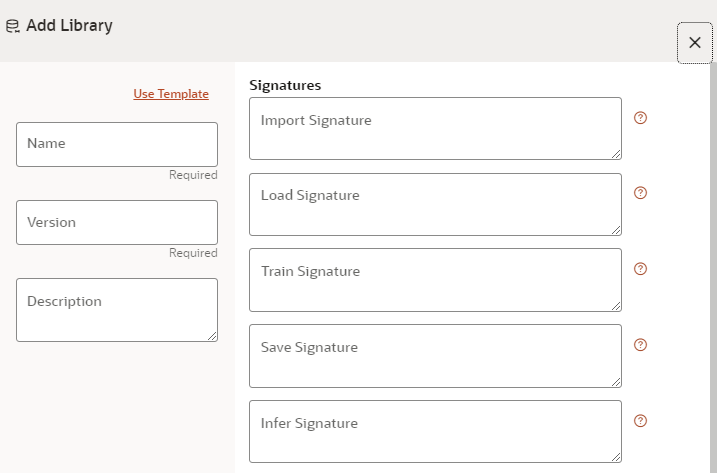Image resolution: width=717 pixels, height=473 pixels.
Task: Open help for Load Signature
Action: [x=640, y=193]
